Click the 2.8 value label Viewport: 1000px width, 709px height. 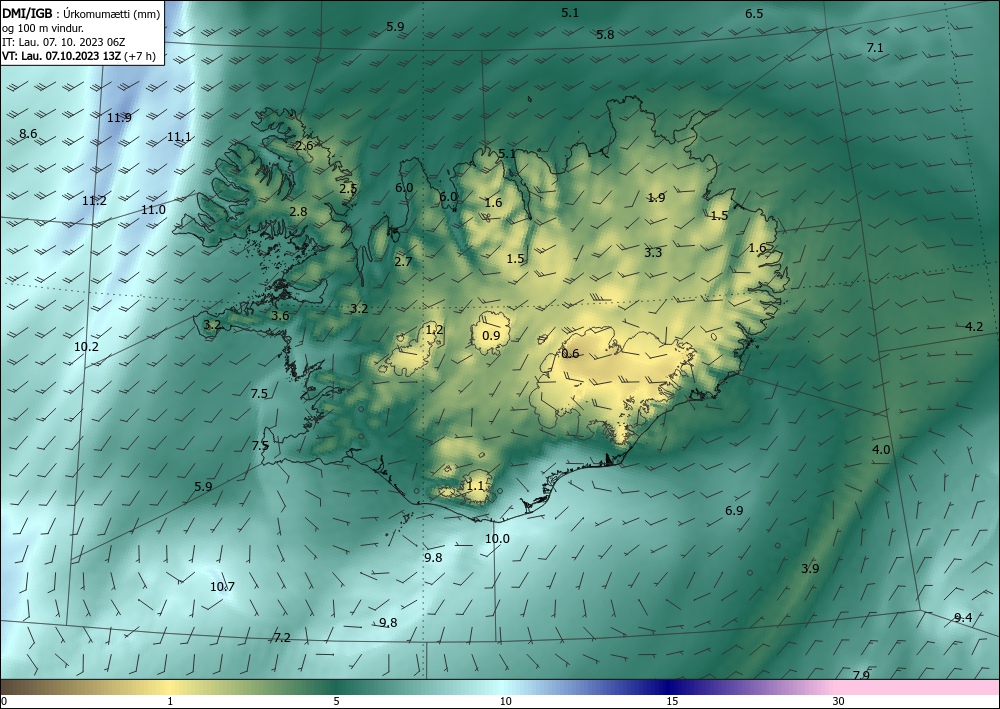298,212
